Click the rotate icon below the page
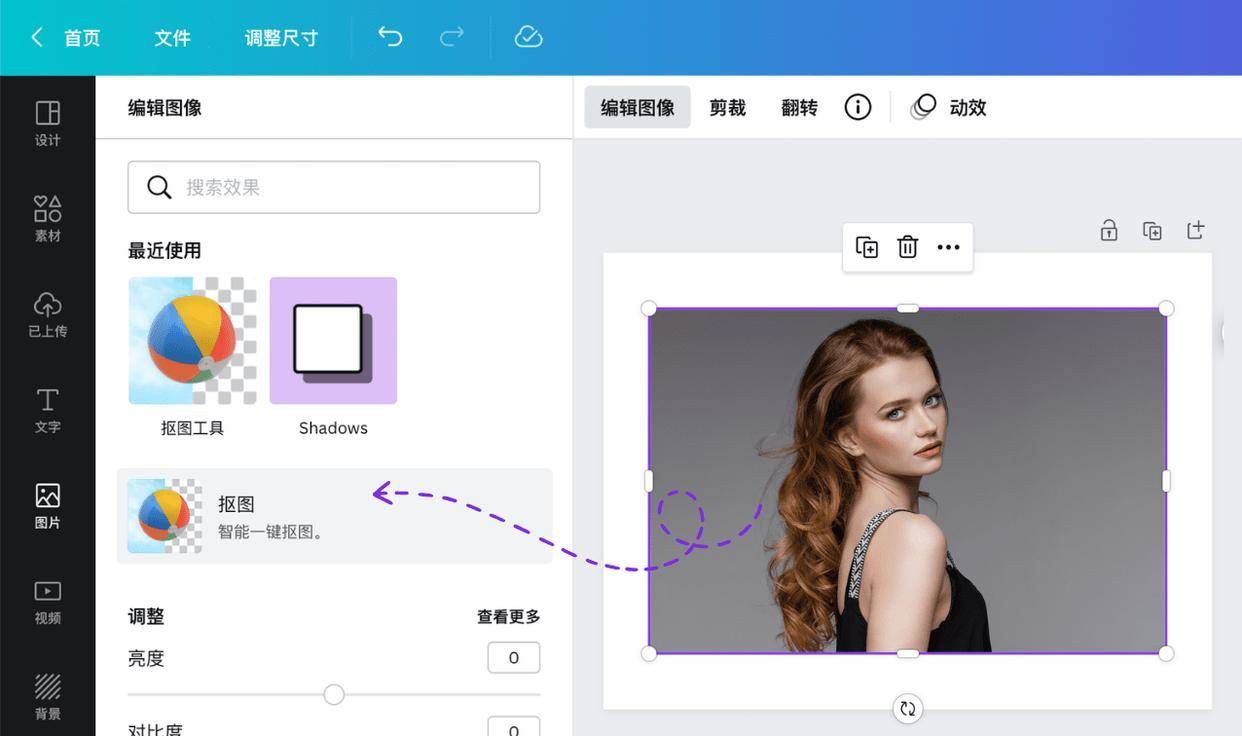This screenshot has height=736, width=1242. coord(907,708)
